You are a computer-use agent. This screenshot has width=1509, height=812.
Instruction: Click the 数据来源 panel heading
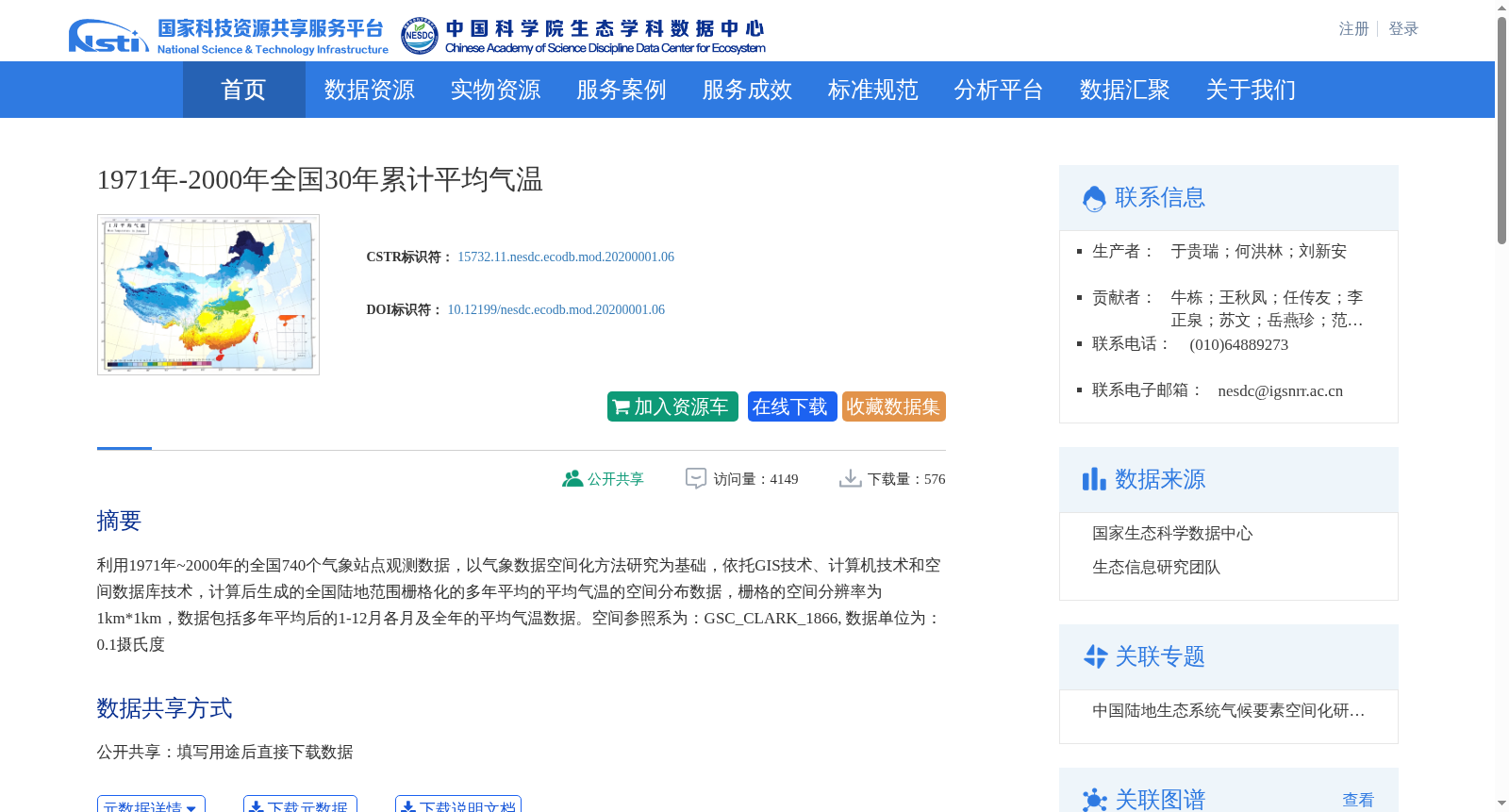click(x=1160, y=479)
